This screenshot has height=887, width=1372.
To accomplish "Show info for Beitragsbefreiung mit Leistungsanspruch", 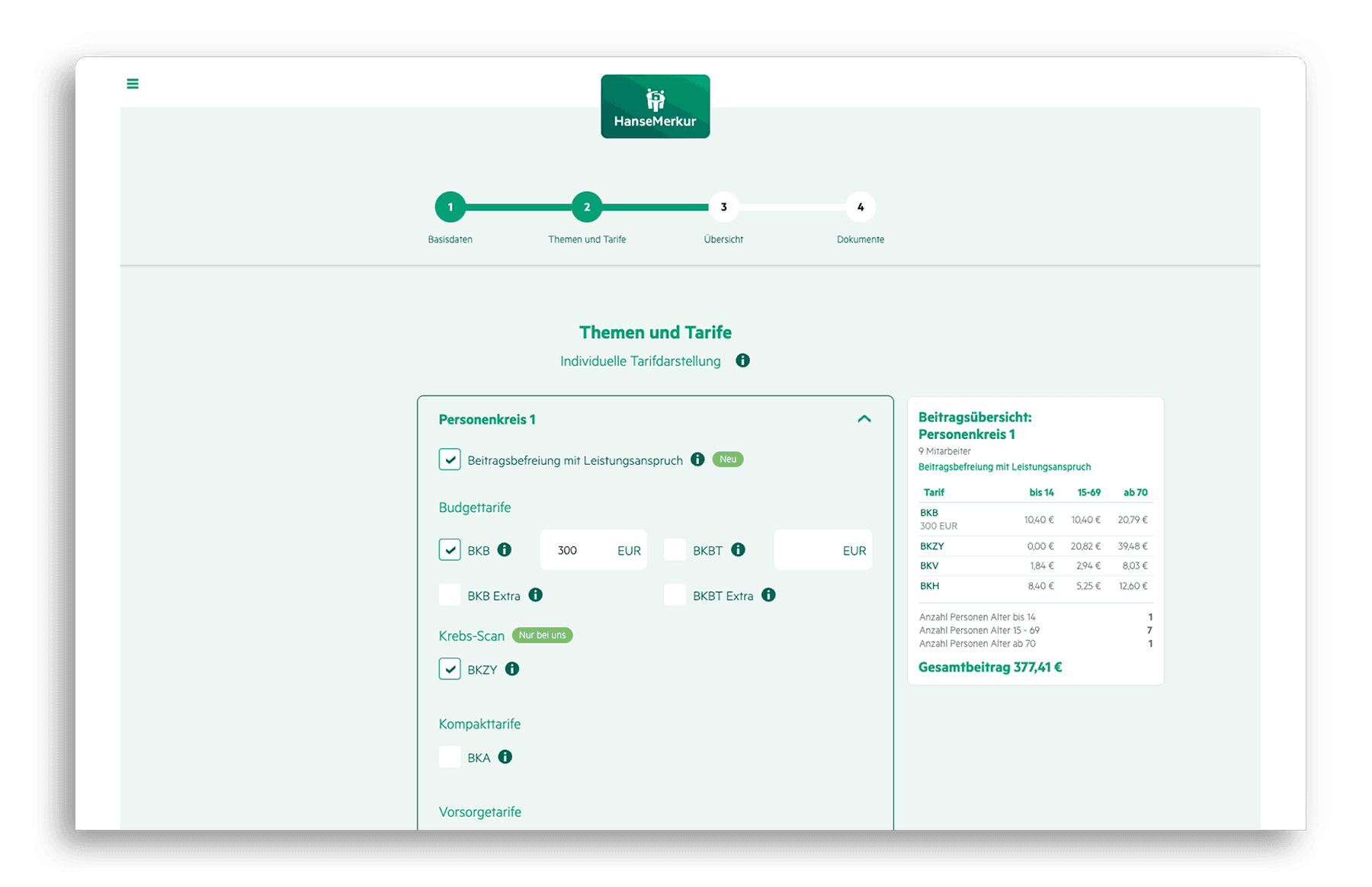I will 697,460.
